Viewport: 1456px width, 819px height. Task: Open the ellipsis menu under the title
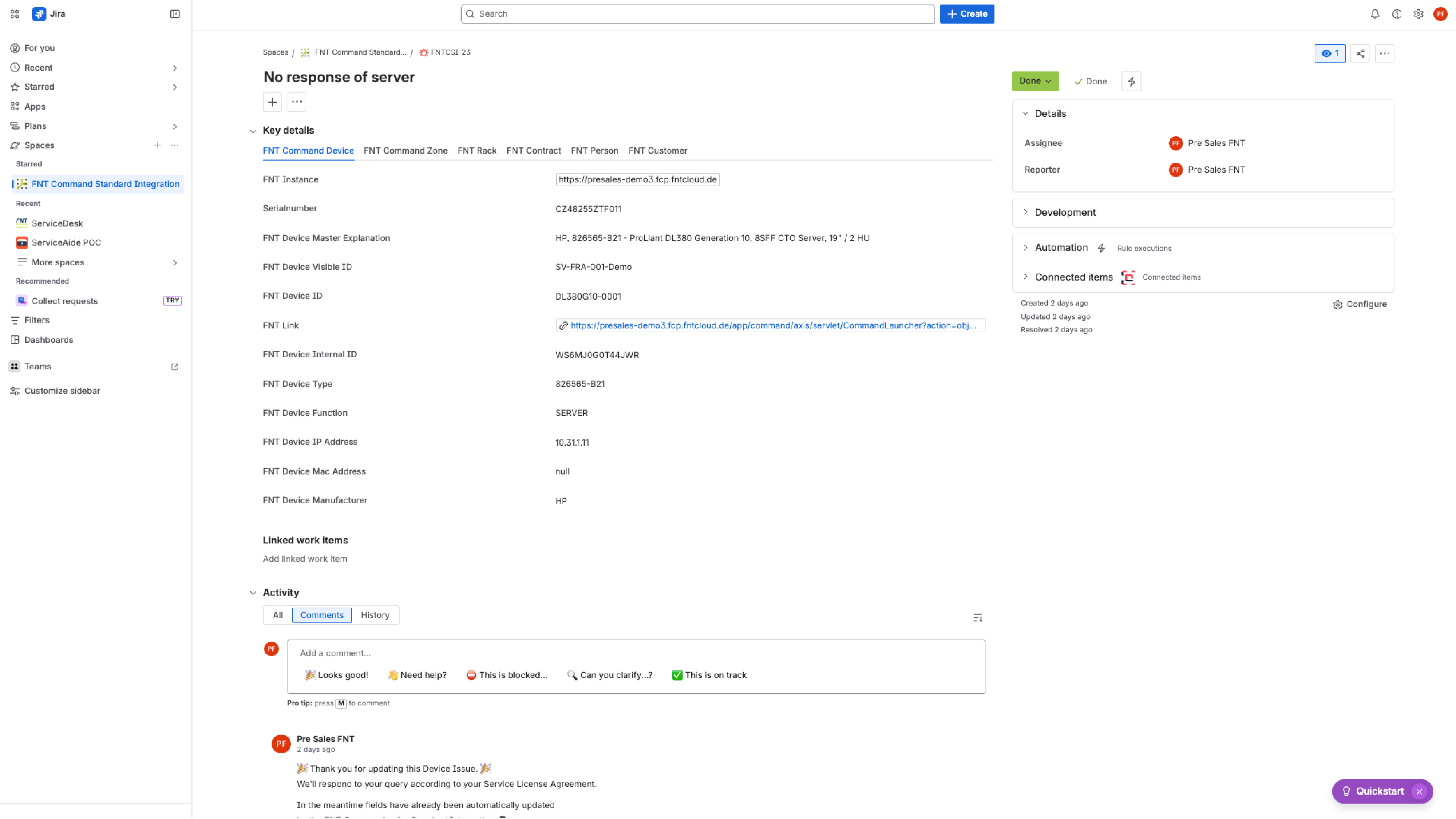pyautogui.click(x=297, y=102)
